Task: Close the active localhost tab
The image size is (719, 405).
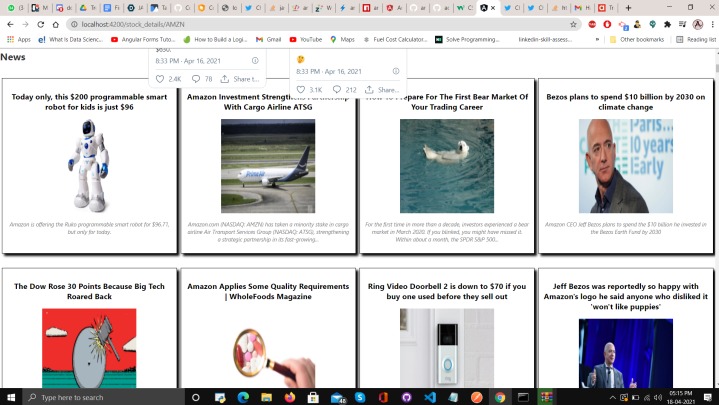Action: pyautogui.click(x=493, y=8)
